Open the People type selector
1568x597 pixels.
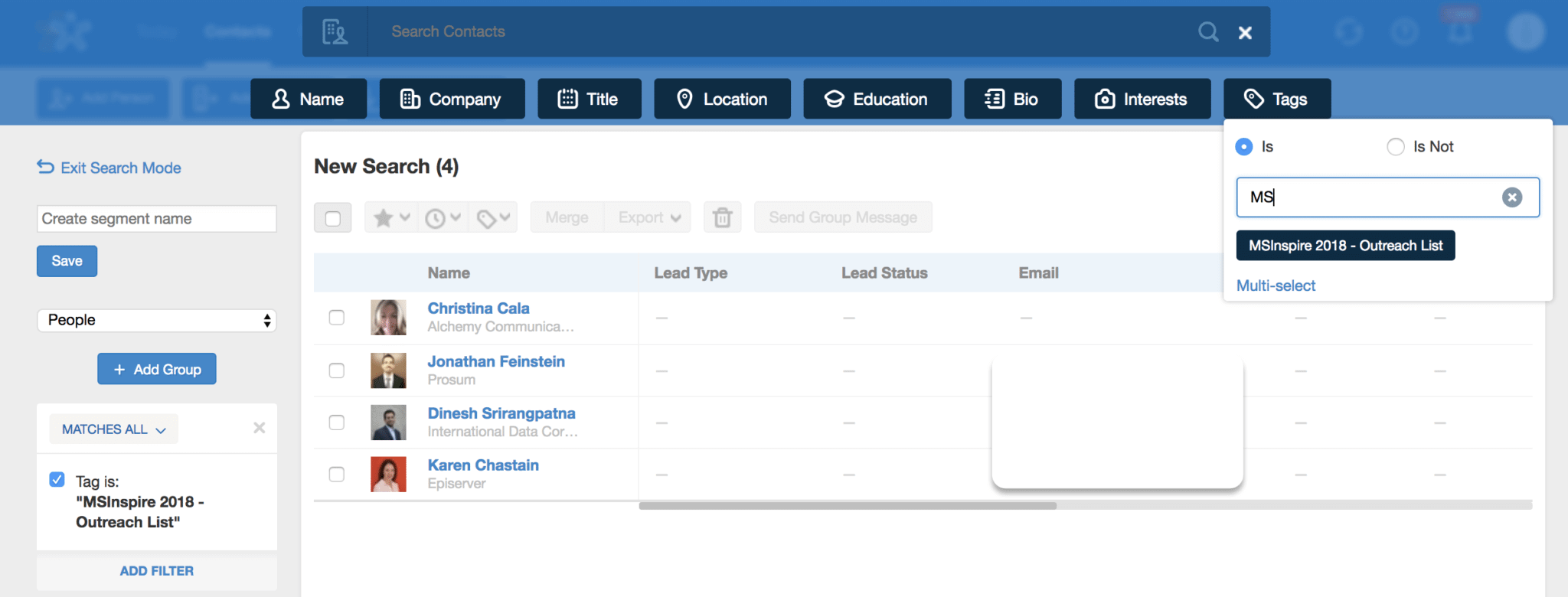point(156,320)
